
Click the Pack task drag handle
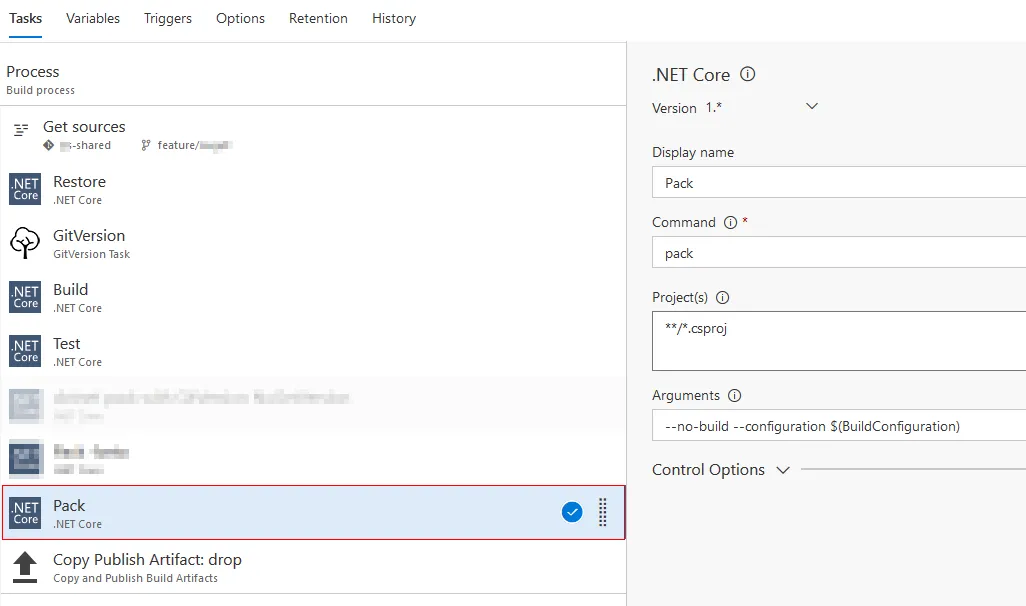(602, 512)
